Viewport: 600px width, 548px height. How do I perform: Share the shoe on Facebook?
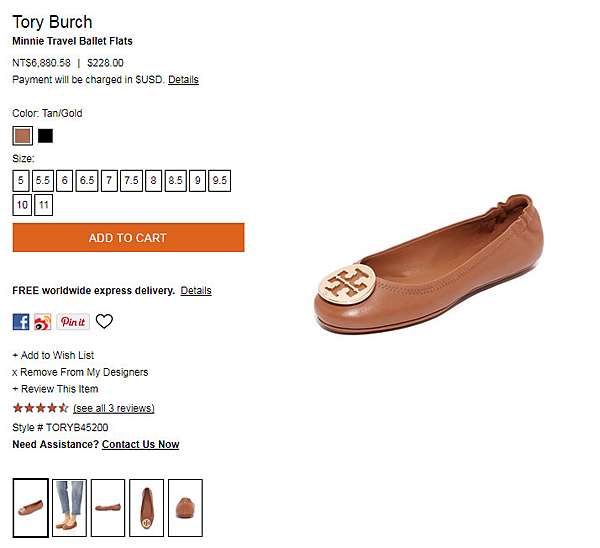pos(21,322)
